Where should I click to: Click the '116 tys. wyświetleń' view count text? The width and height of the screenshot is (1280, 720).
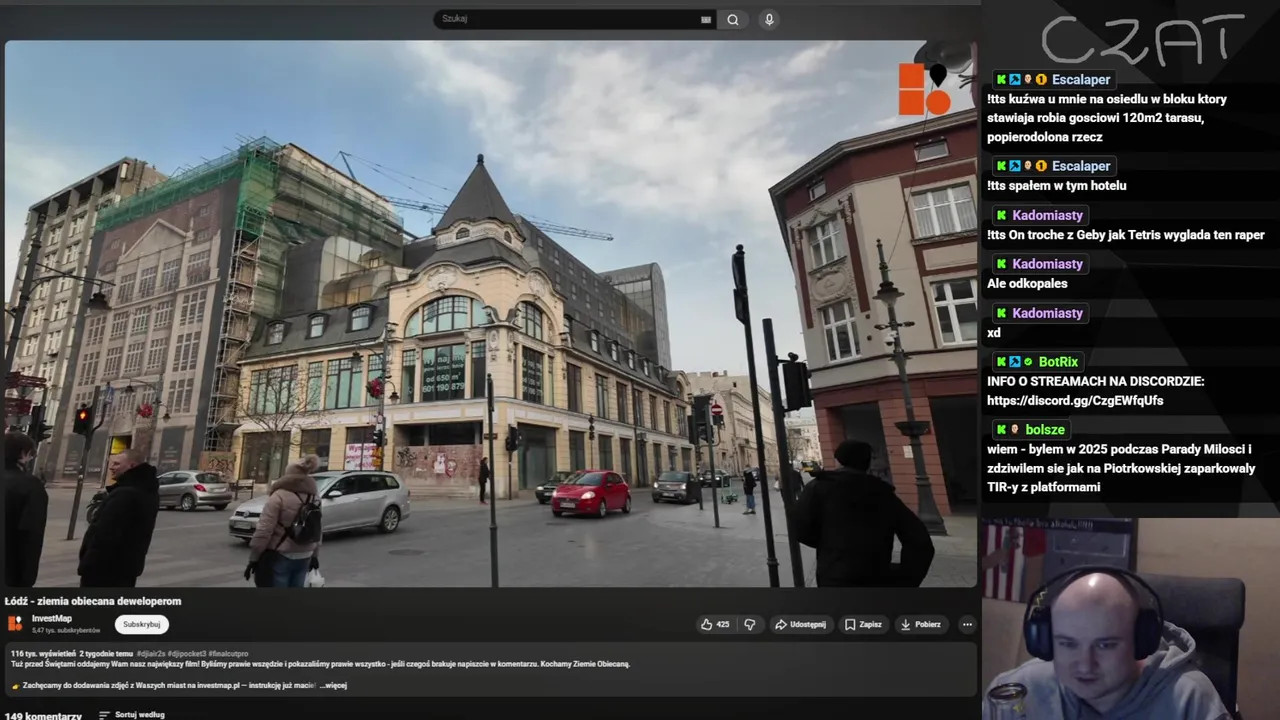click(x=43, y=653)
